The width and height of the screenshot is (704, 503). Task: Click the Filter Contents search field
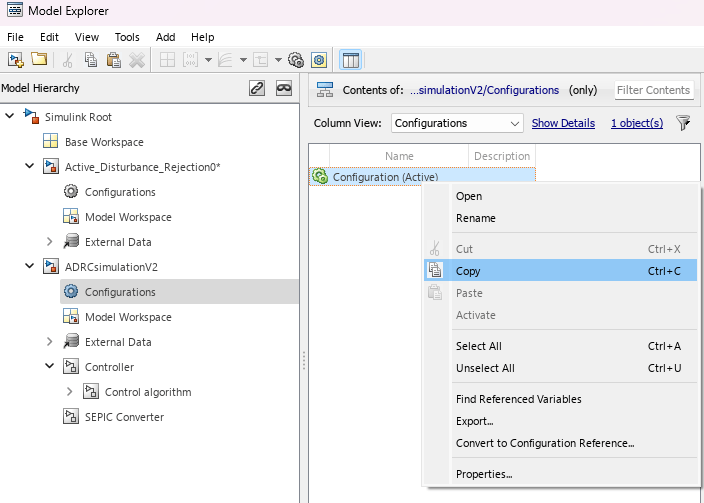tap(654, 90)
